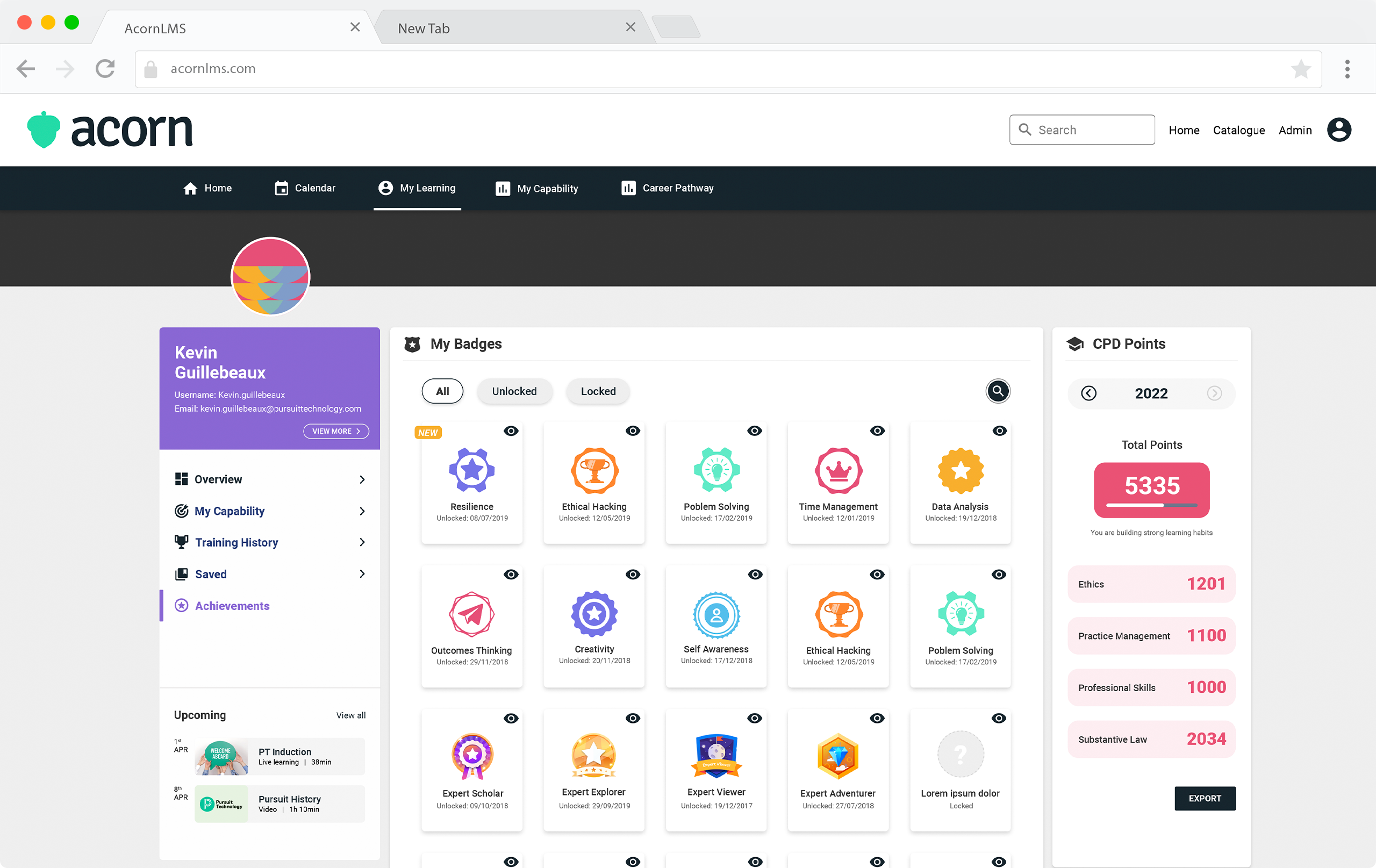Image resolution: width=1376 pixels, height=868 pixels.
Task: Expand the Training History sidebar item
Action: click(362, 542)
